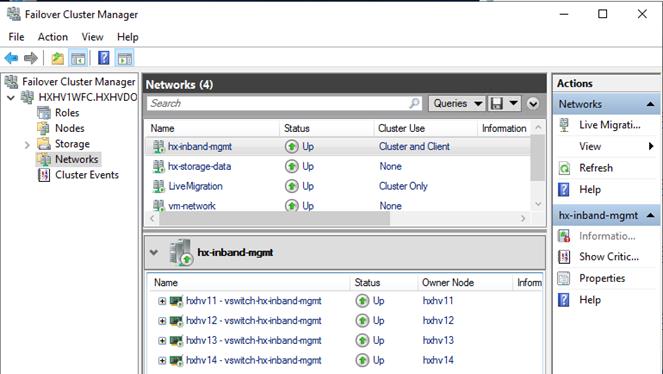This screenshot has width=663, height=374.
Task: Click the hxhv14 network adapter icon
Action: point(176,360)
